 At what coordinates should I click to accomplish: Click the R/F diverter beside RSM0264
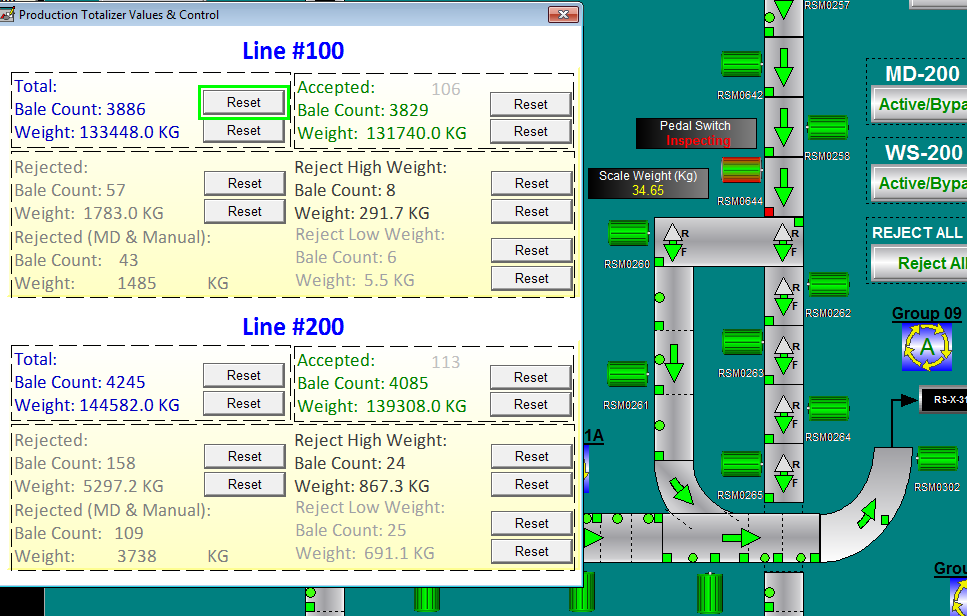pyautogui.click(x=787, y=414)
